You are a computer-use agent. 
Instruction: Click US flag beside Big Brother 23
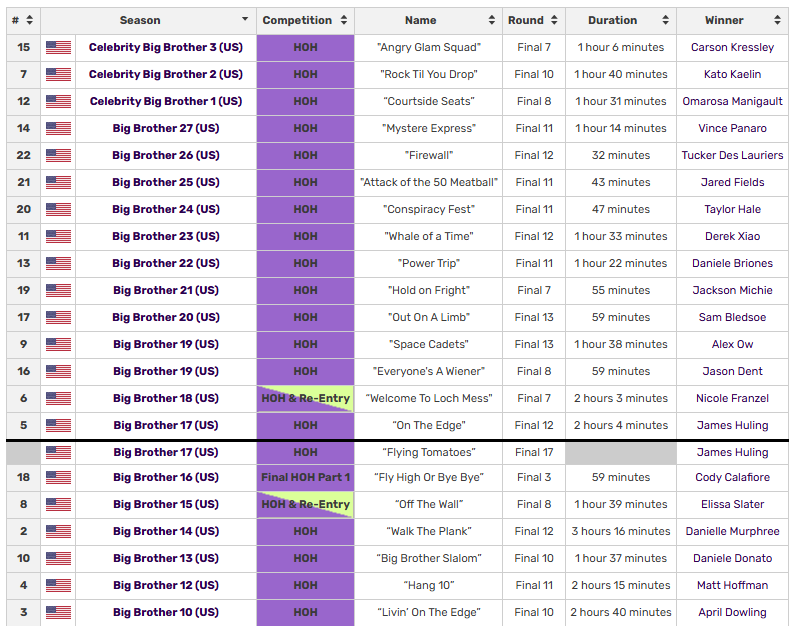58,236
